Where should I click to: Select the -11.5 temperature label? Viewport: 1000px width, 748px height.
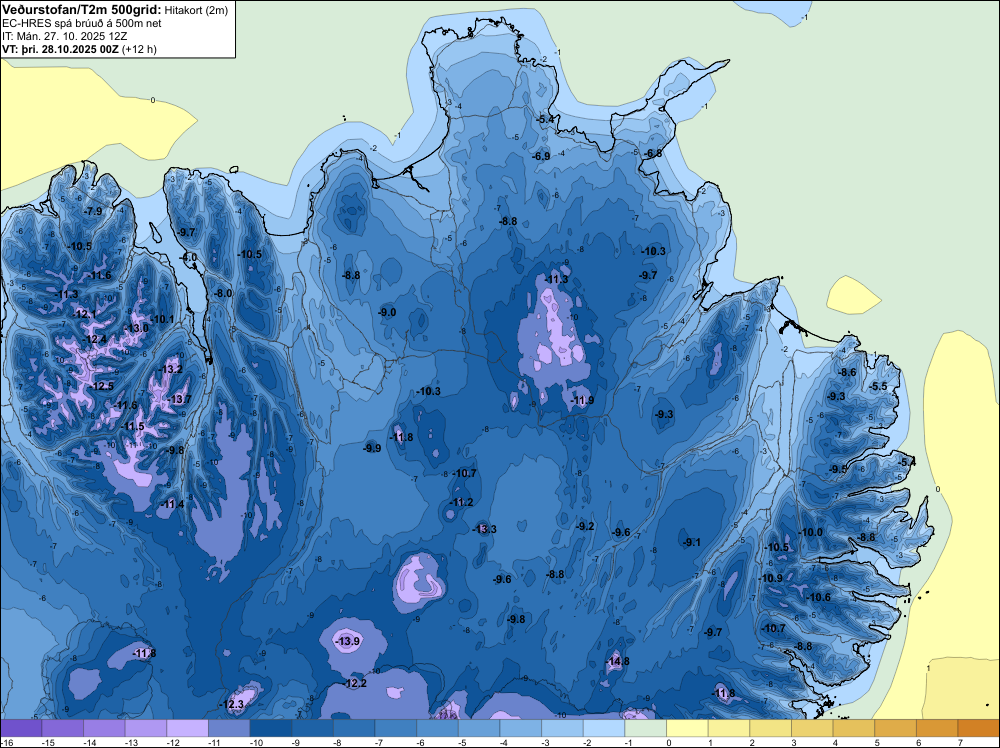pos(133,427)
